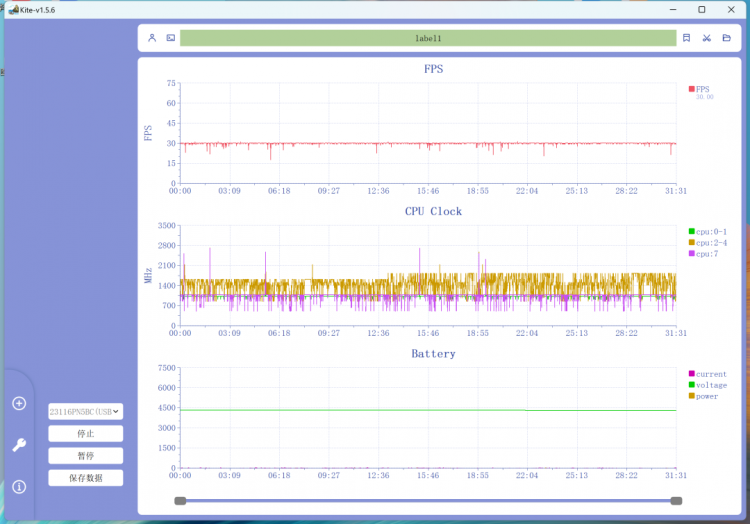Open the folder icon in top bar
750x524 pixels.
coord(727,38)
